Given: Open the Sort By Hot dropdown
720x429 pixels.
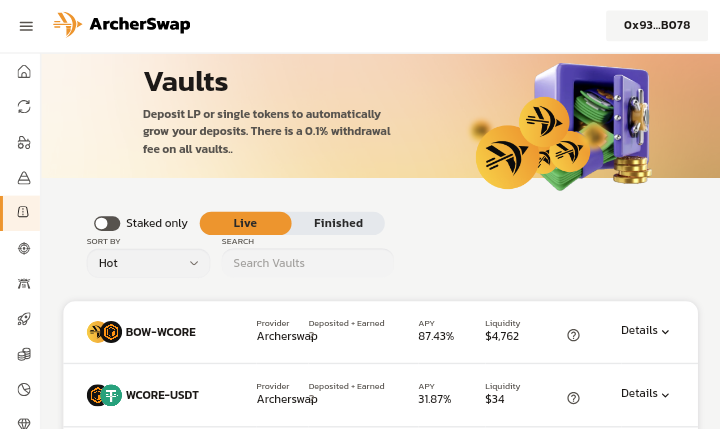Looking at the screenshot, I should click(x=148, y=263).
